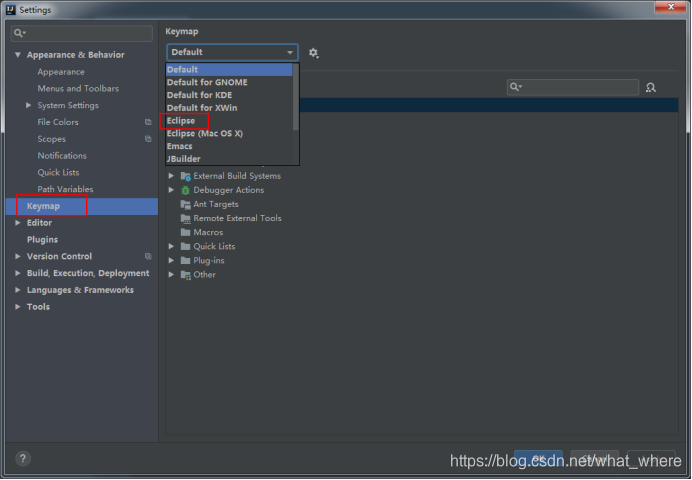692x480 pixels.
Task: Click the Plug-ins folder icon
Action: [x=185, y=260]
